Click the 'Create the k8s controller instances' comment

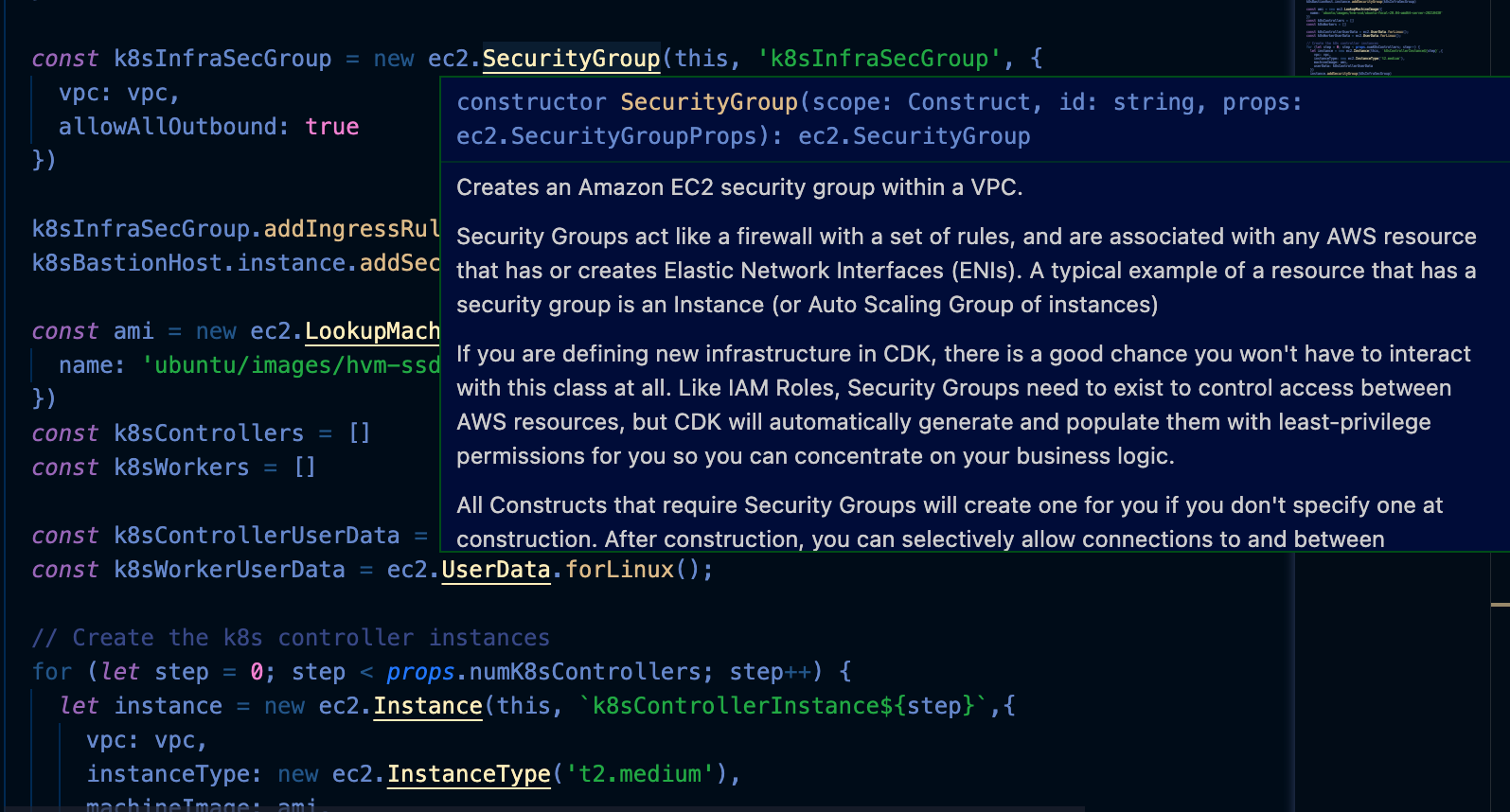point(291,638)
